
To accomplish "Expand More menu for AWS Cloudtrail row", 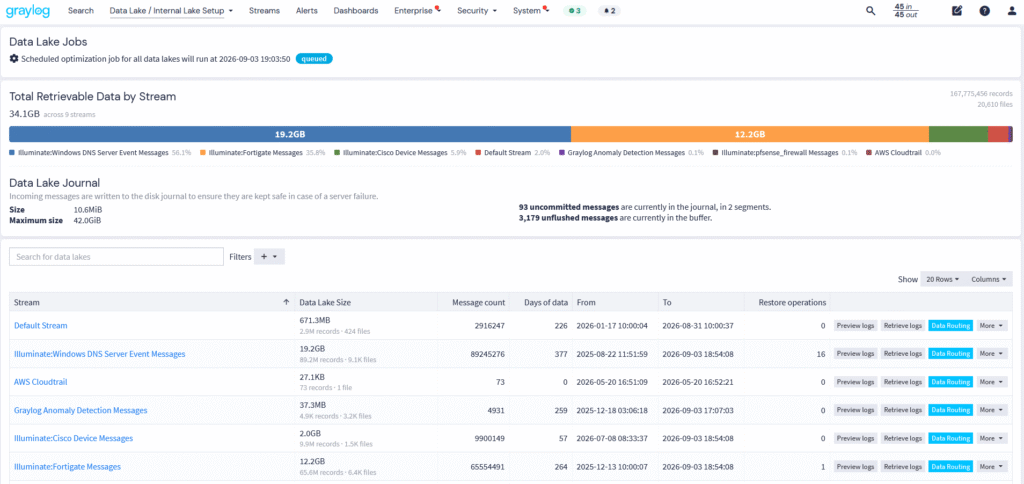I will (x=992, y=382).
